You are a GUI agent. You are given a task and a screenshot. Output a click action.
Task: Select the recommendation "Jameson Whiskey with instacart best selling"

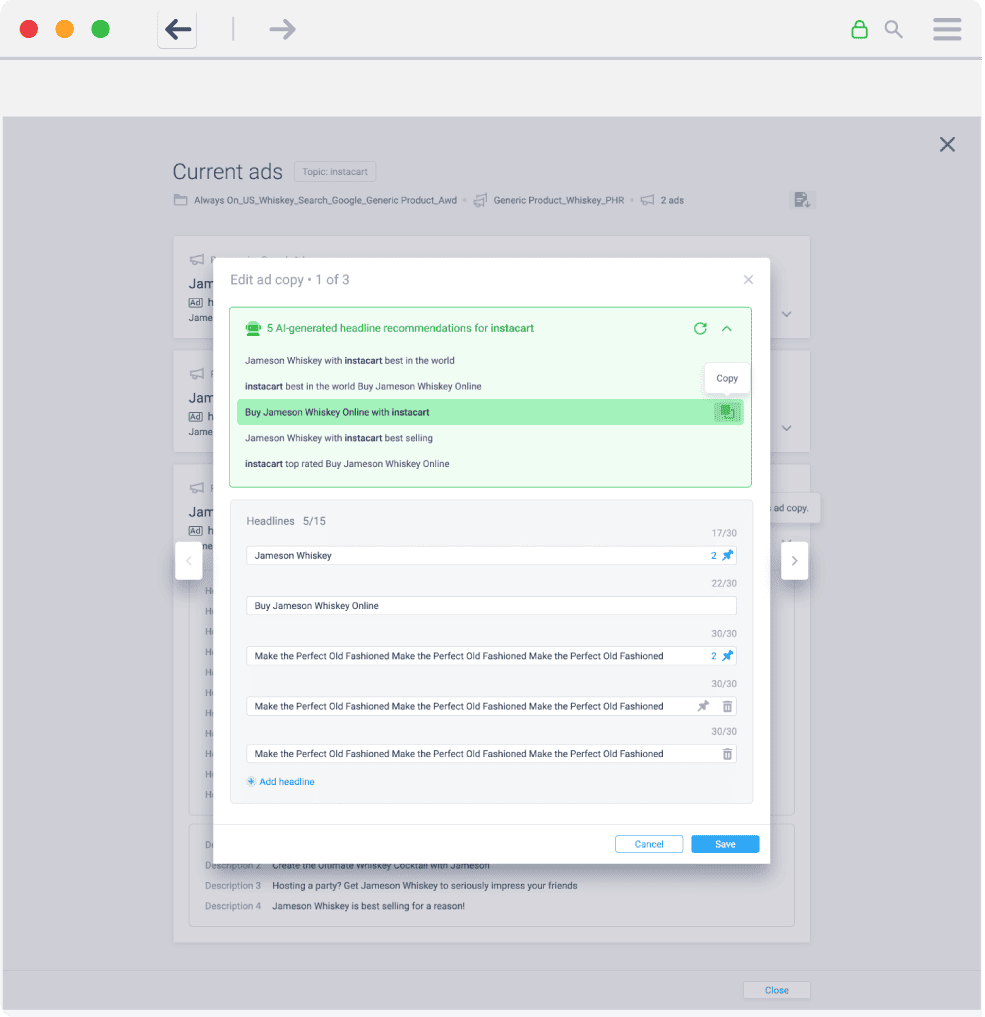click(x=339, y=438)
